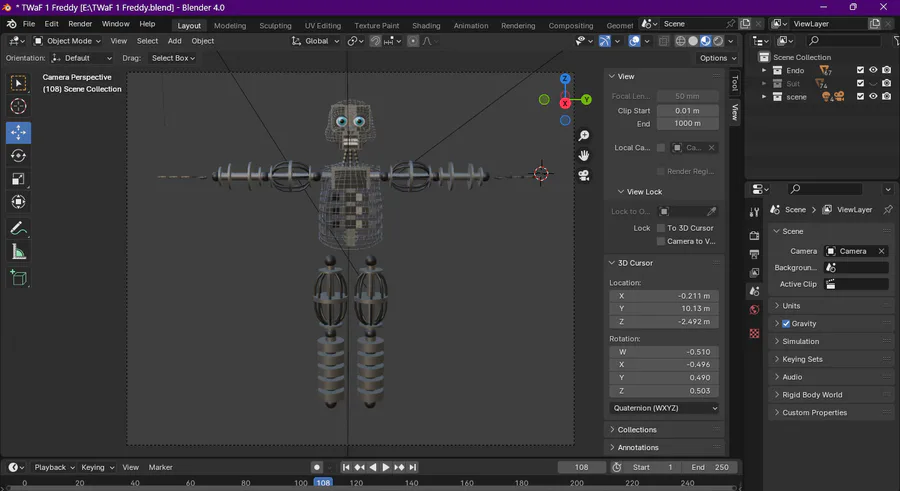Open the Texture properties checker icon
This screenshot has height=491, width=900.
(x=754, y=333)
